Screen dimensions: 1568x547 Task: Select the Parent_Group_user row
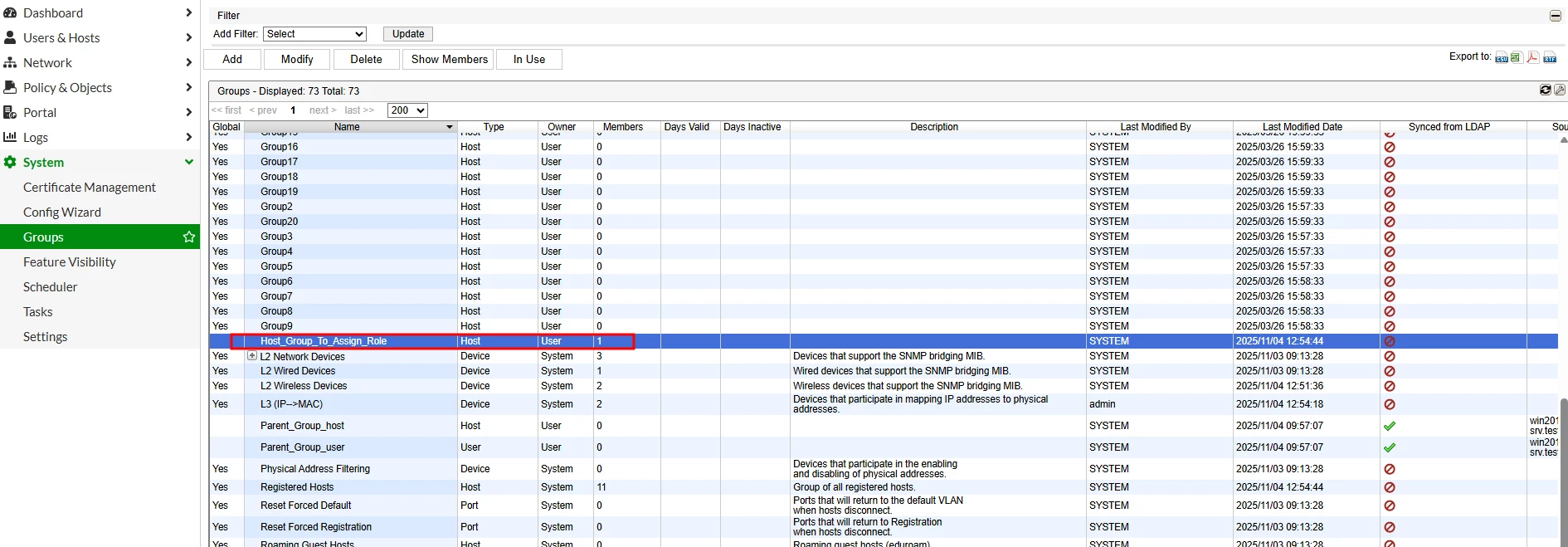884,447
